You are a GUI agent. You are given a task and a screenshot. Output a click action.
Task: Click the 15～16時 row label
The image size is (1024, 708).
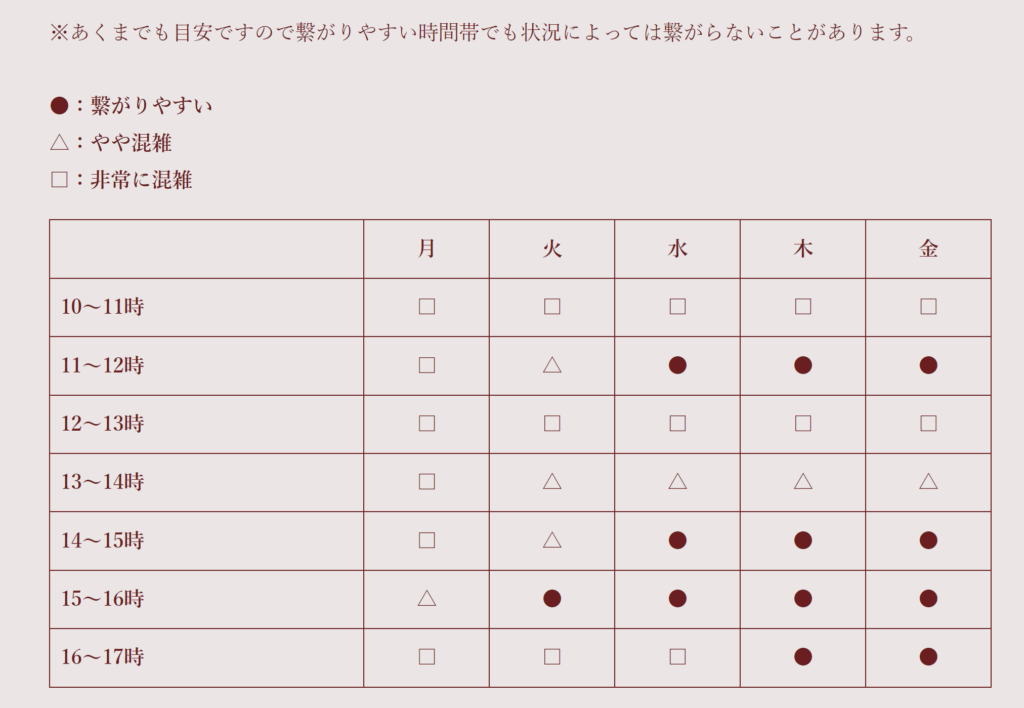(103, 598)
